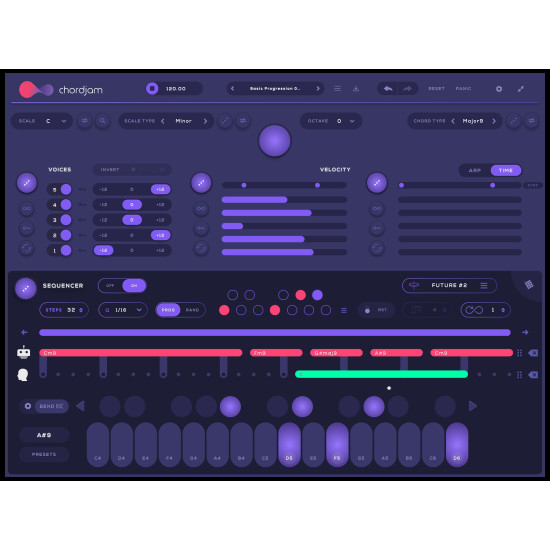Click the RESET button
This screenshot has height=550, width=550.
pyautogui.click(x=436, y=88)
